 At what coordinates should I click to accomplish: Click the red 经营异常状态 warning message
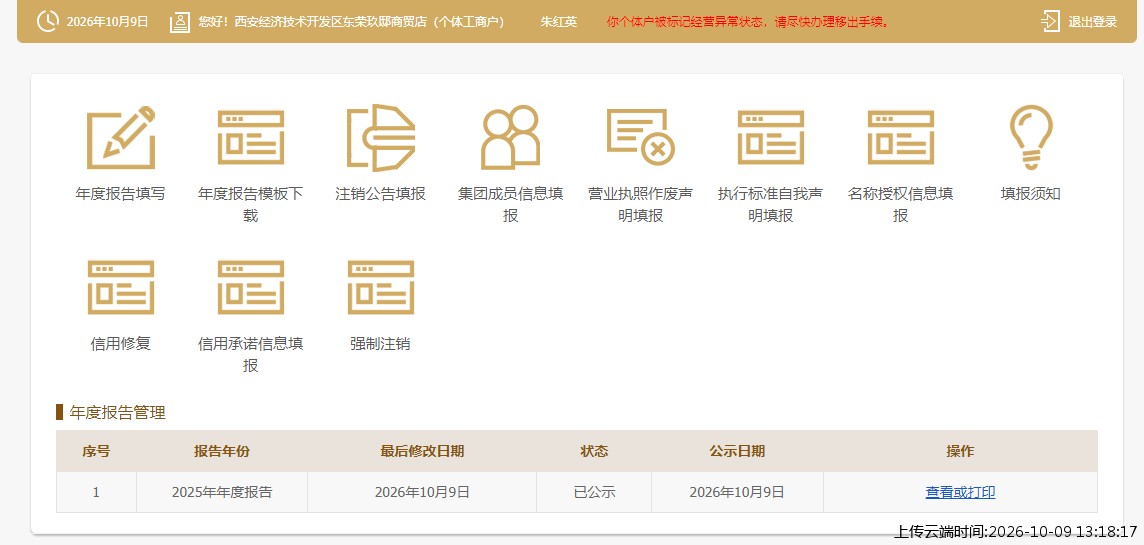pos(748,22)
